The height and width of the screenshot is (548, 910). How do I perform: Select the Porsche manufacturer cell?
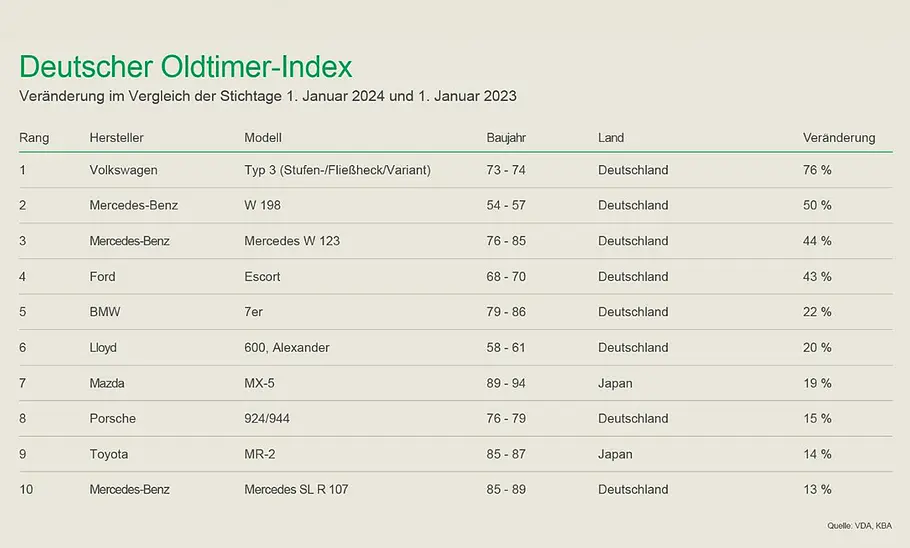(x=113, y=419)
